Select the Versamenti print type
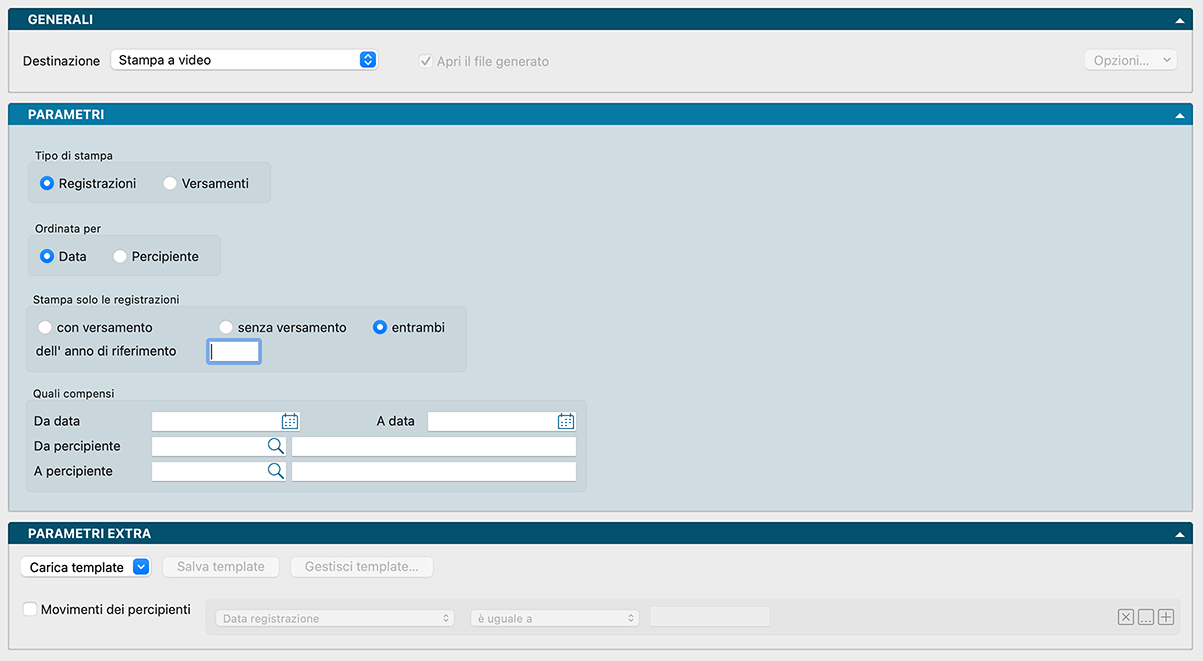Image resolution: width=1203 pixels, height=661 pixels. click(x=170, y=184)
